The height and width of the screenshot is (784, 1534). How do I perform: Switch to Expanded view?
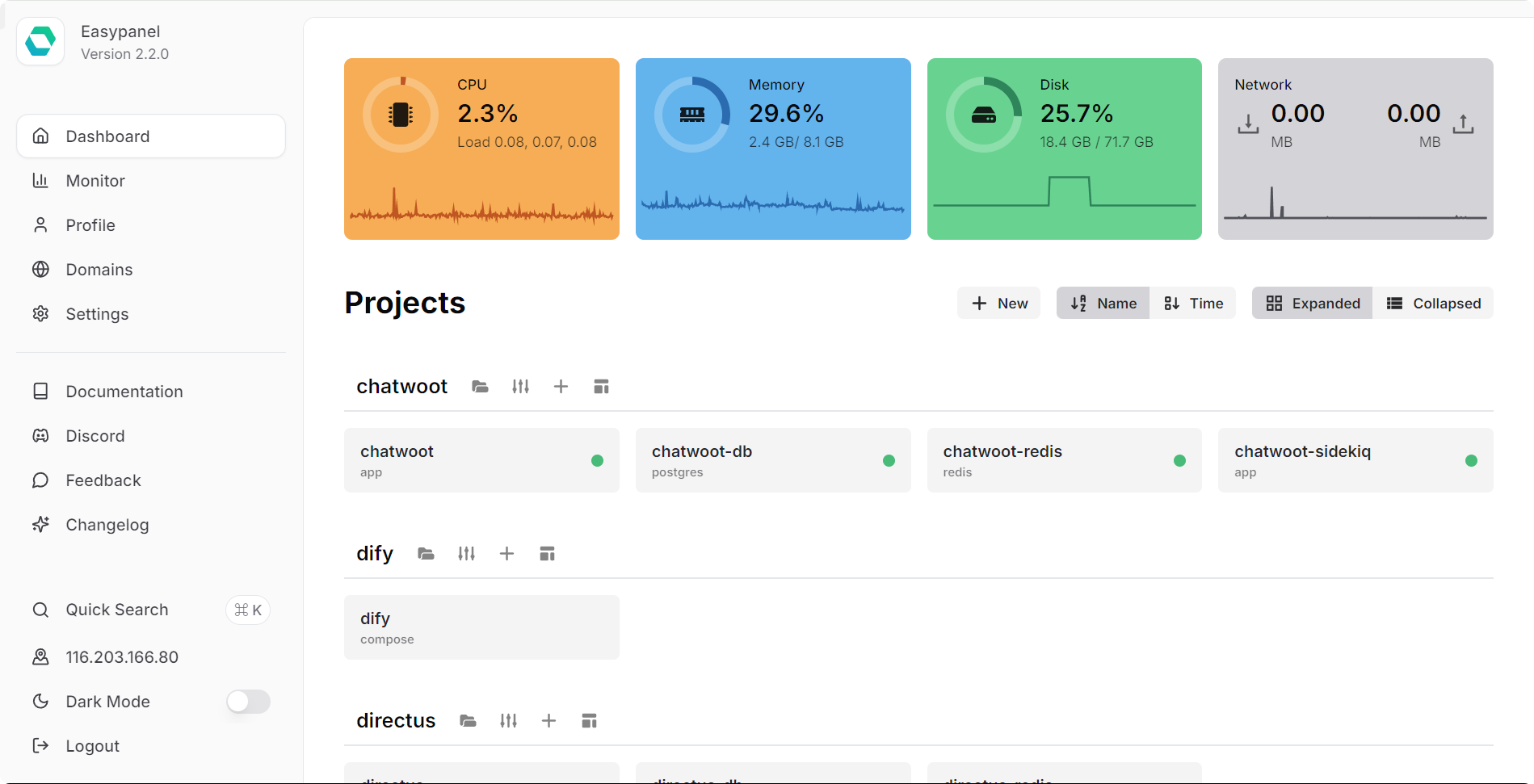[1313, 303]
